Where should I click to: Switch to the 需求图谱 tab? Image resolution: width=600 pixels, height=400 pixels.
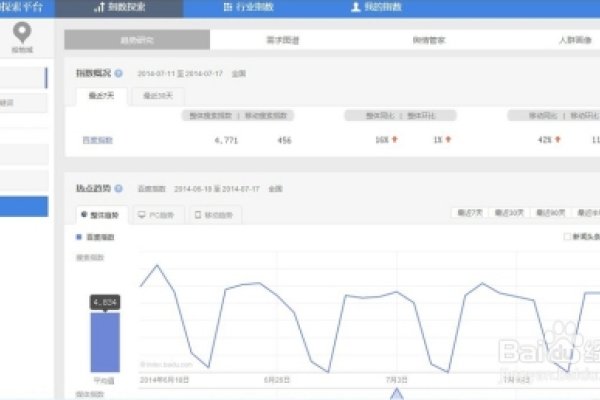pyautogui.click(x=283, y=40)
